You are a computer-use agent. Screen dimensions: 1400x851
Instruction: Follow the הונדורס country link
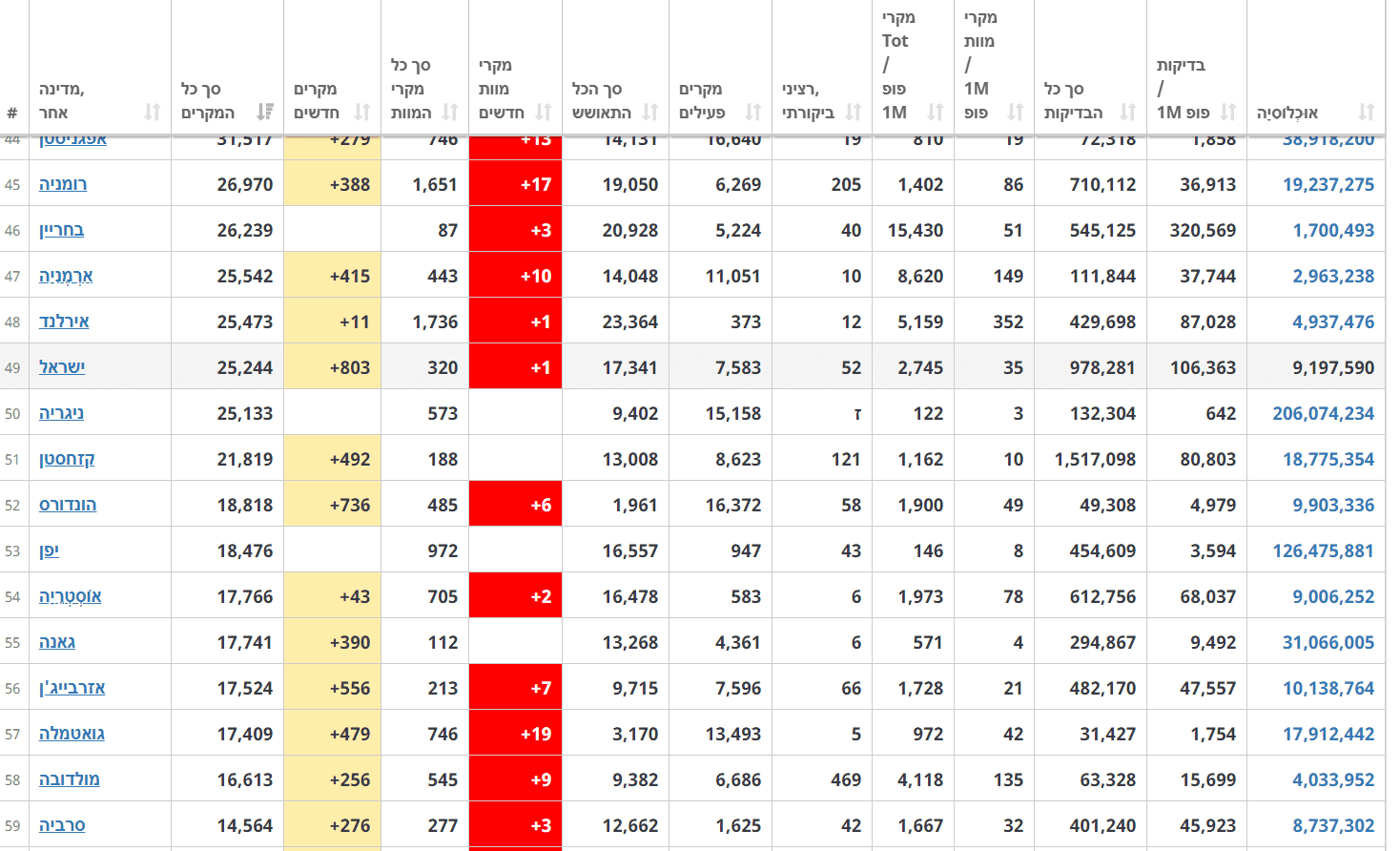[x=68, y=505]
